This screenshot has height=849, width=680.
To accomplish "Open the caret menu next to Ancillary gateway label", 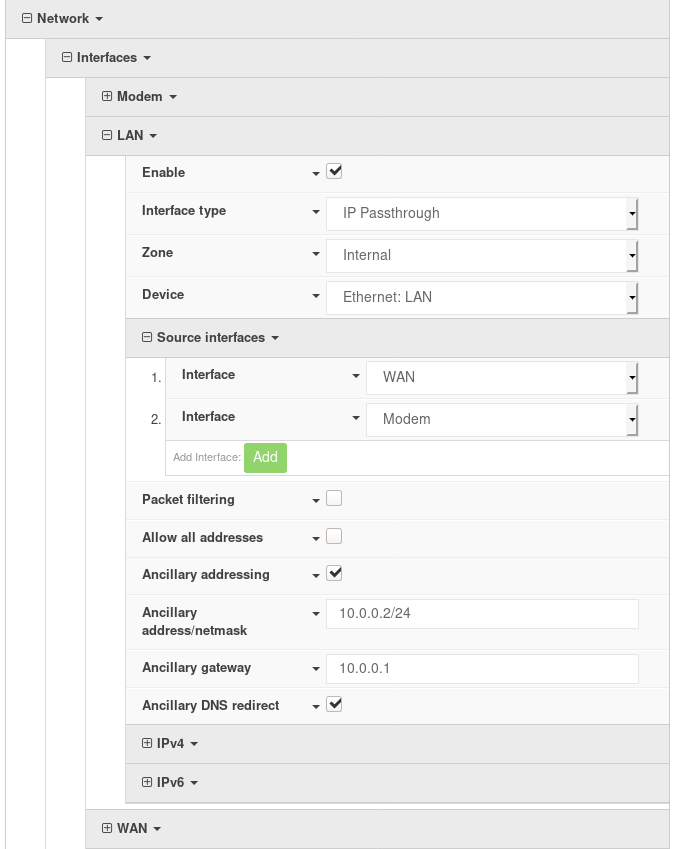I will point(316,669).
